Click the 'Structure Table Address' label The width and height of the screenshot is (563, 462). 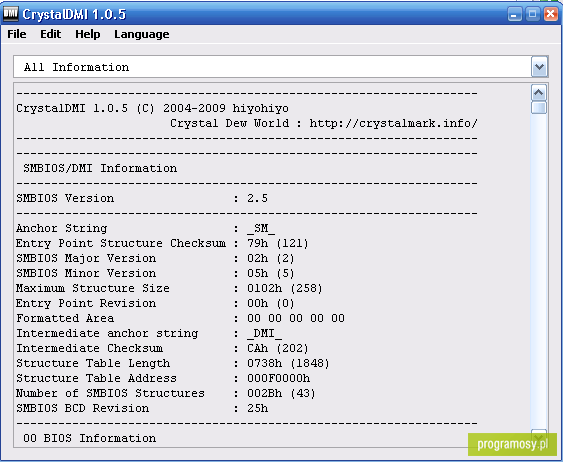[x=96, y=378]
